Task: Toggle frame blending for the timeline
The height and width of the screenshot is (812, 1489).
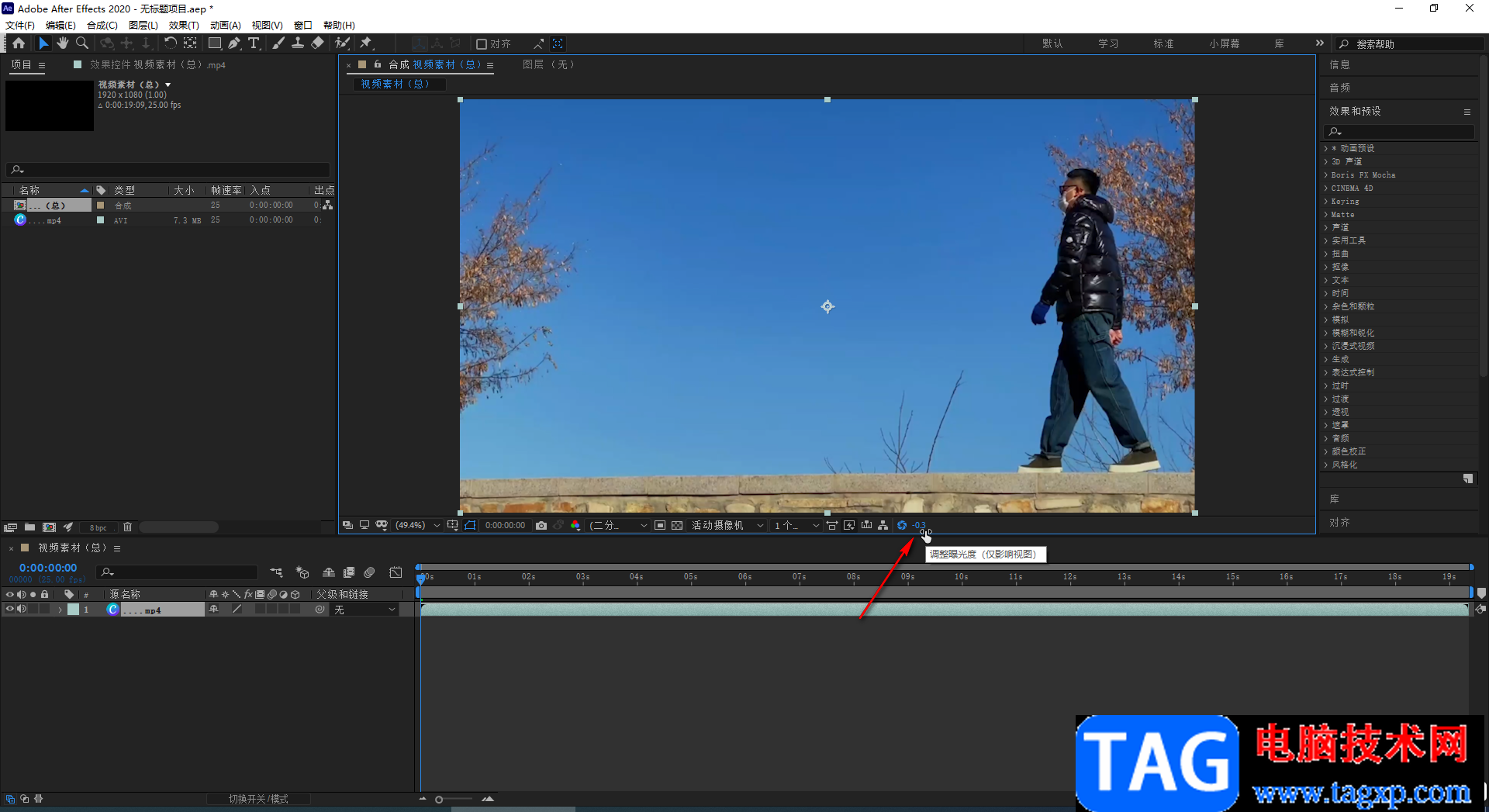Action: click(x=349, y=572)
